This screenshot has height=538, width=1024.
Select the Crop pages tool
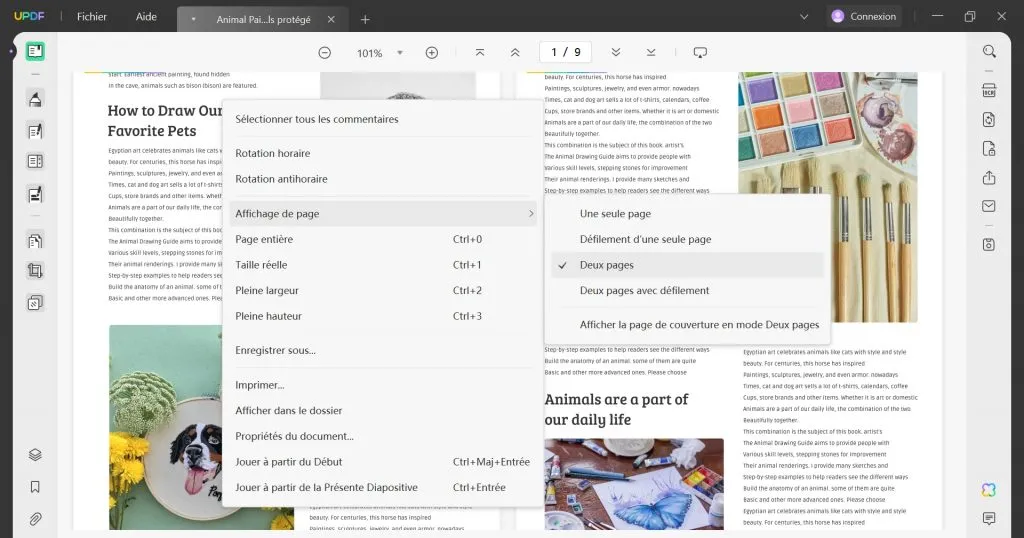coord(35,271)
